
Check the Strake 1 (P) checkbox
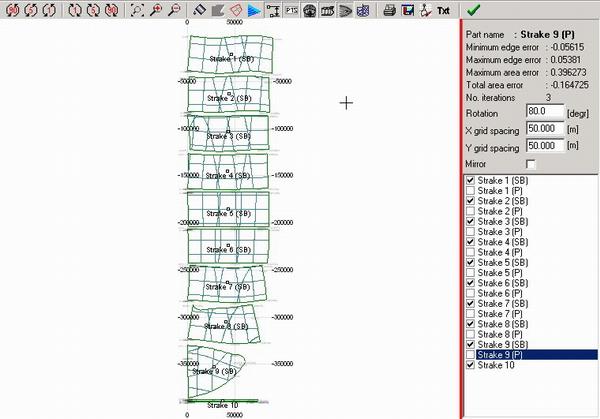471,190
